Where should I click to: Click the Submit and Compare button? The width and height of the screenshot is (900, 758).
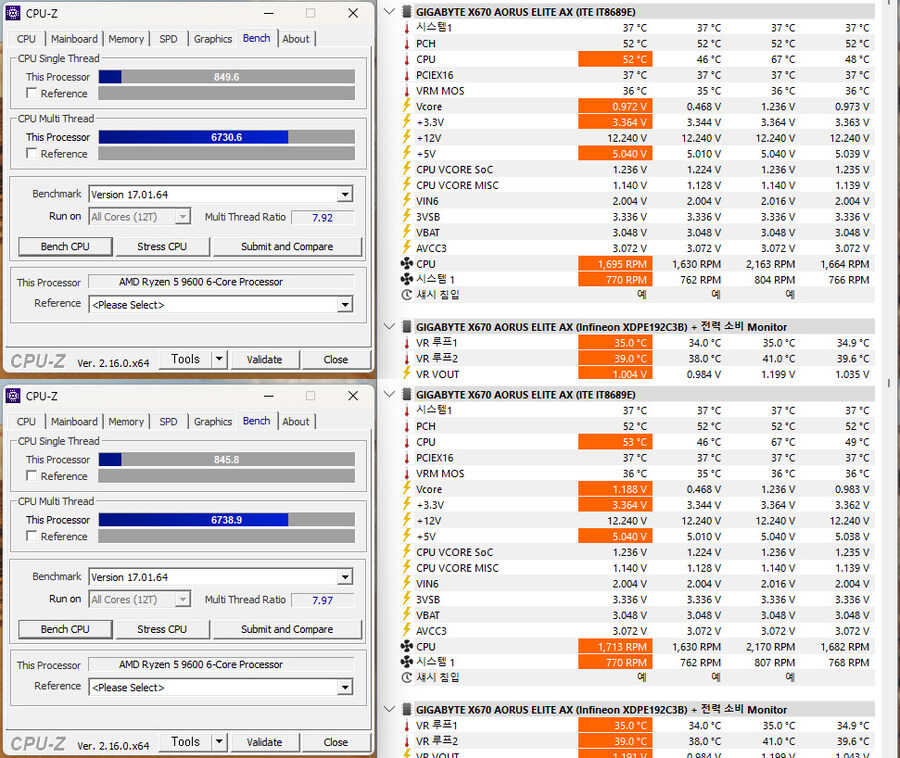pos(287,246)
